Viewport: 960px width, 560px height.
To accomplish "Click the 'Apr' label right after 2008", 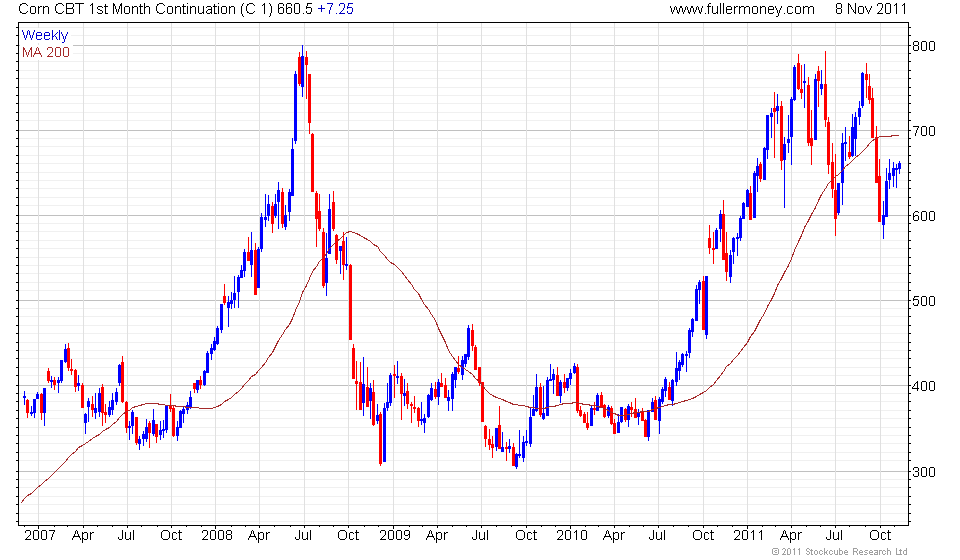I will [x=259, y=536].
